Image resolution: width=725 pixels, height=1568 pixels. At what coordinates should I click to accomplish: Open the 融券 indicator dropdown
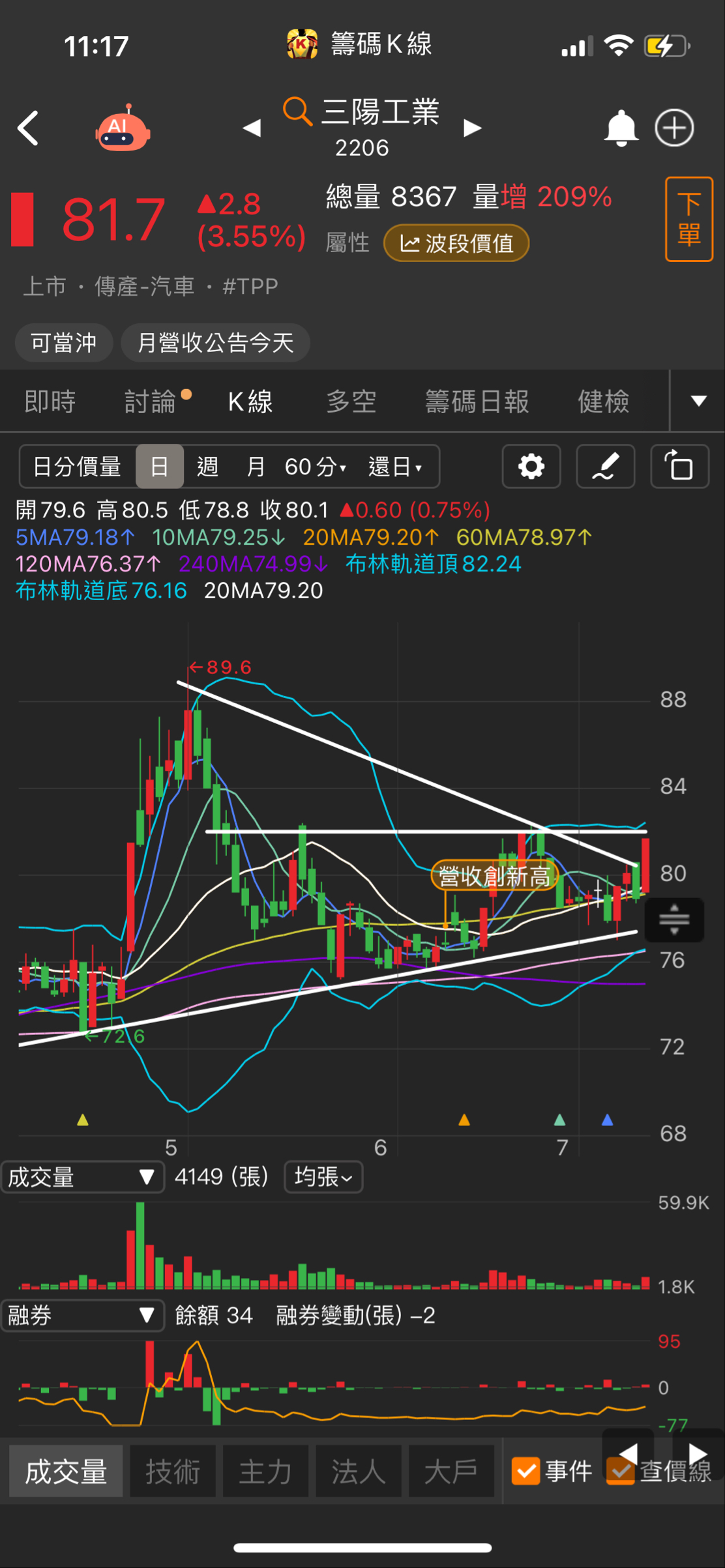pos(82,1316)
